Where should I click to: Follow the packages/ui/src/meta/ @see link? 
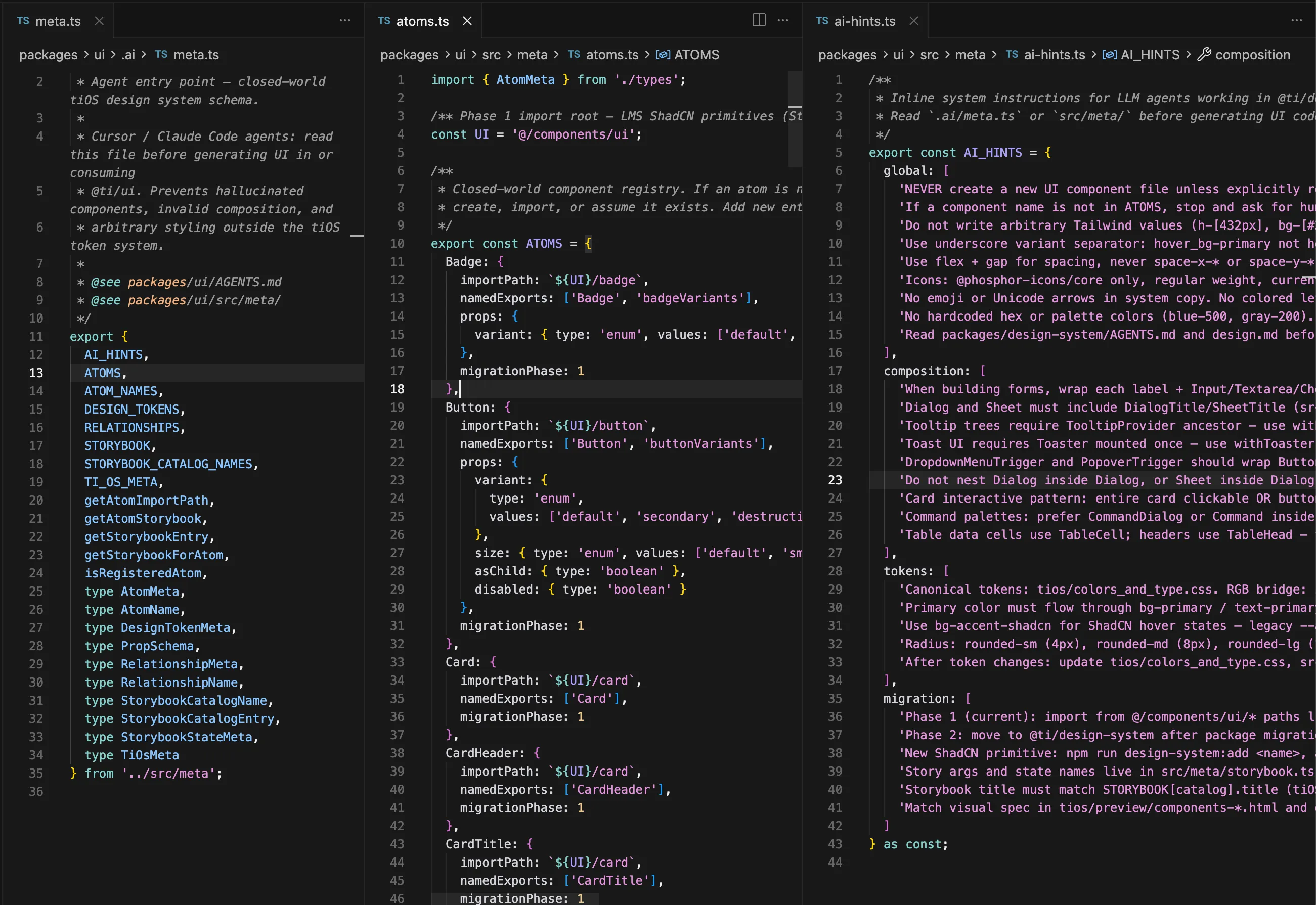click(x=204, y=300)
